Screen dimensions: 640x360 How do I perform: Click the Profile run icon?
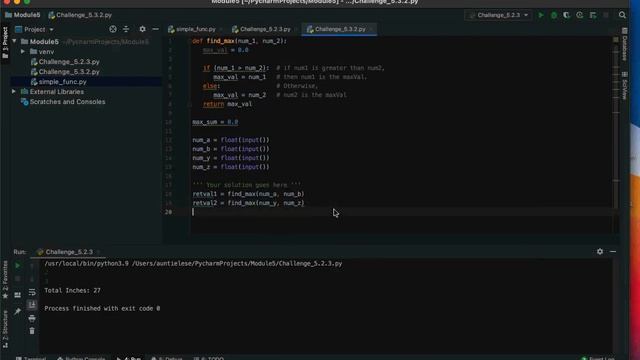[x=580, y=15]
